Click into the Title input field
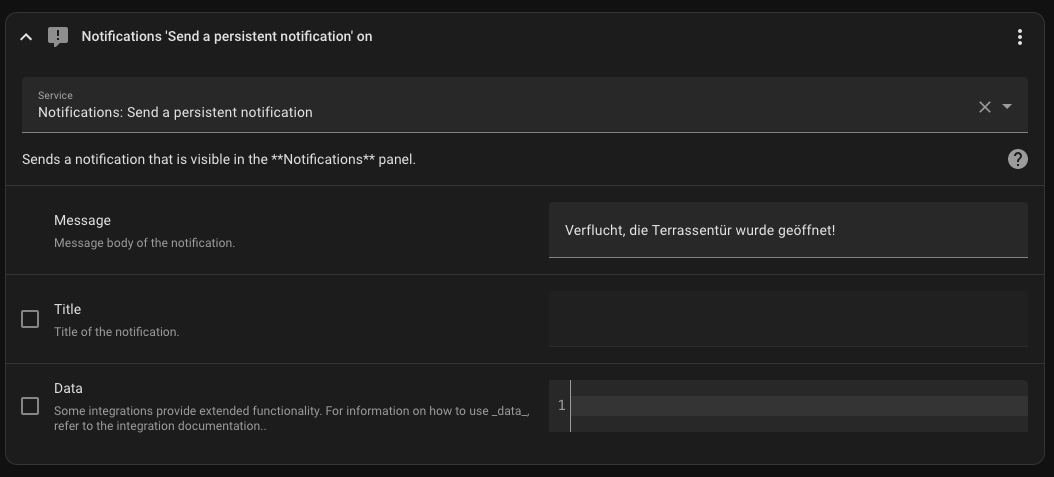This screenshot has height=477, width=1054. 787,319
